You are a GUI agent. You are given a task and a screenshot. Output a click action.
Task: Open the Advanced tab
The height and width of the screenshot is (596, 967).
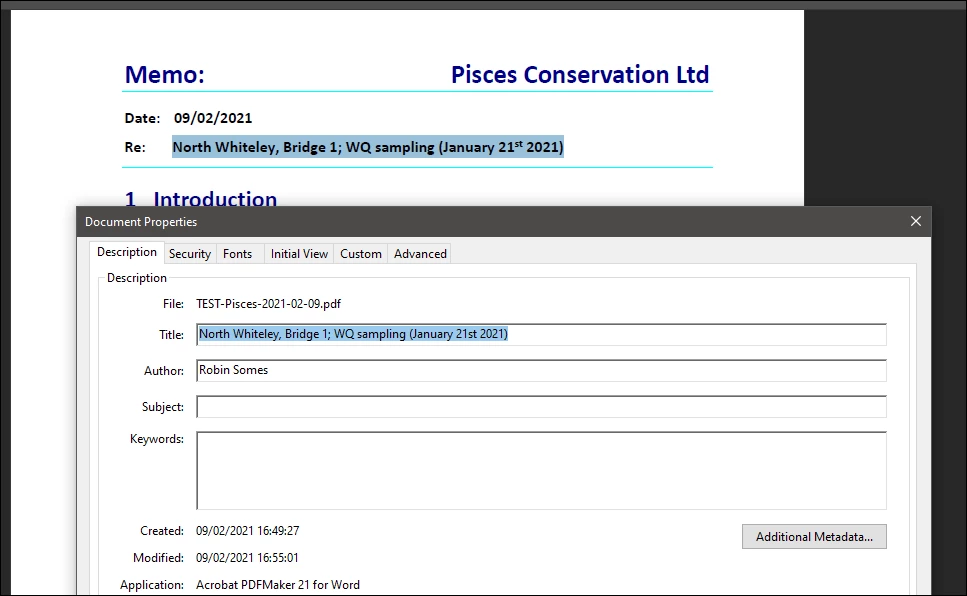point(420,254)
